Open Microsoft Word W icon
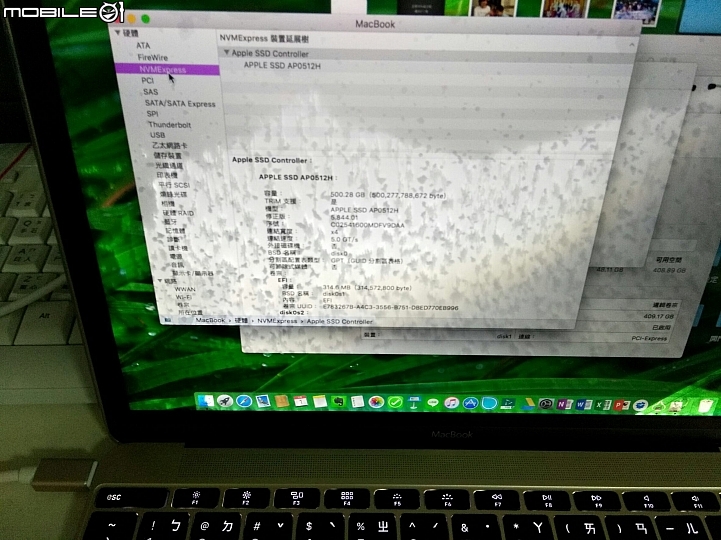The width and height of the screenshot is (721, 540). [584, 405]
